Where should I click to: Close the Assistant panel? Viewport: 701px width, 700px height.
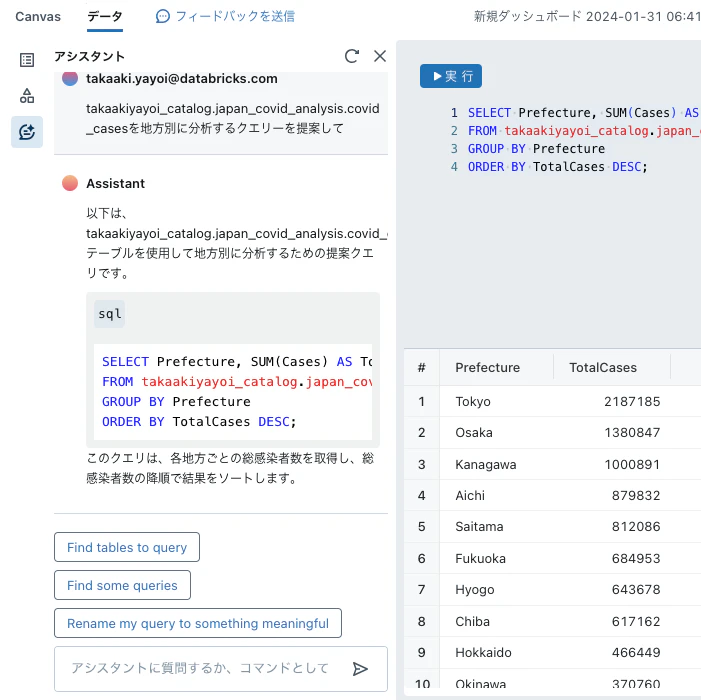(x=380, y=56)
